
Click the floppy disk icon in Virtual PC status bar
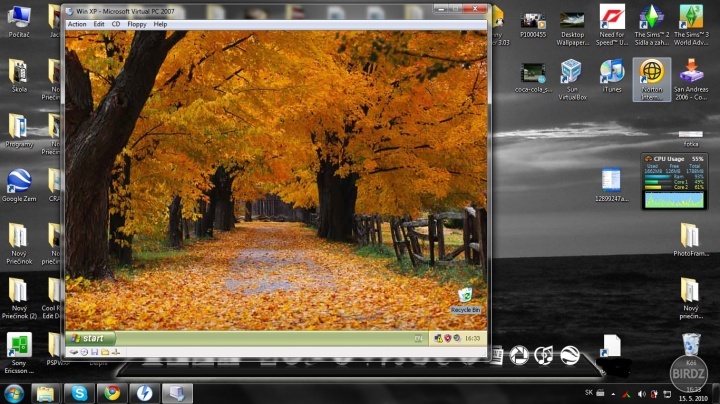pos(95,352)
